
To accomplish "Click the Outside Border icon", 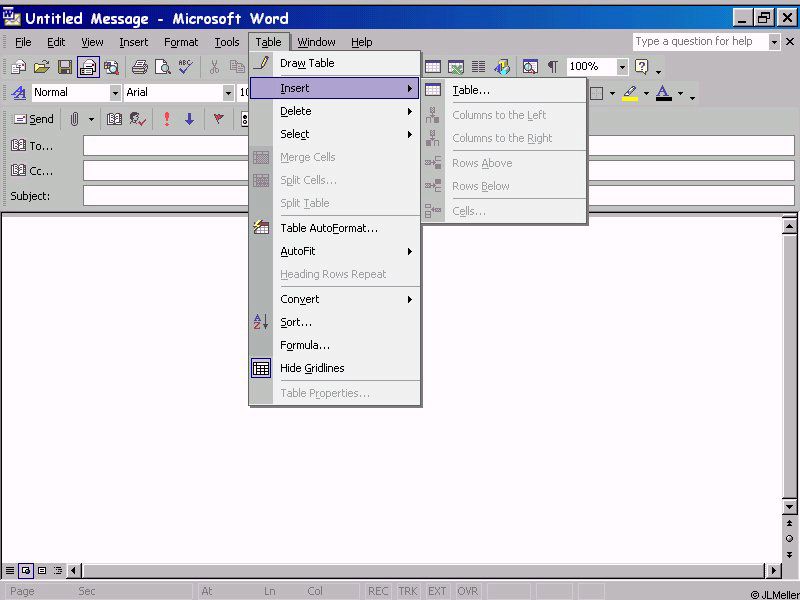I will (597, 93).
